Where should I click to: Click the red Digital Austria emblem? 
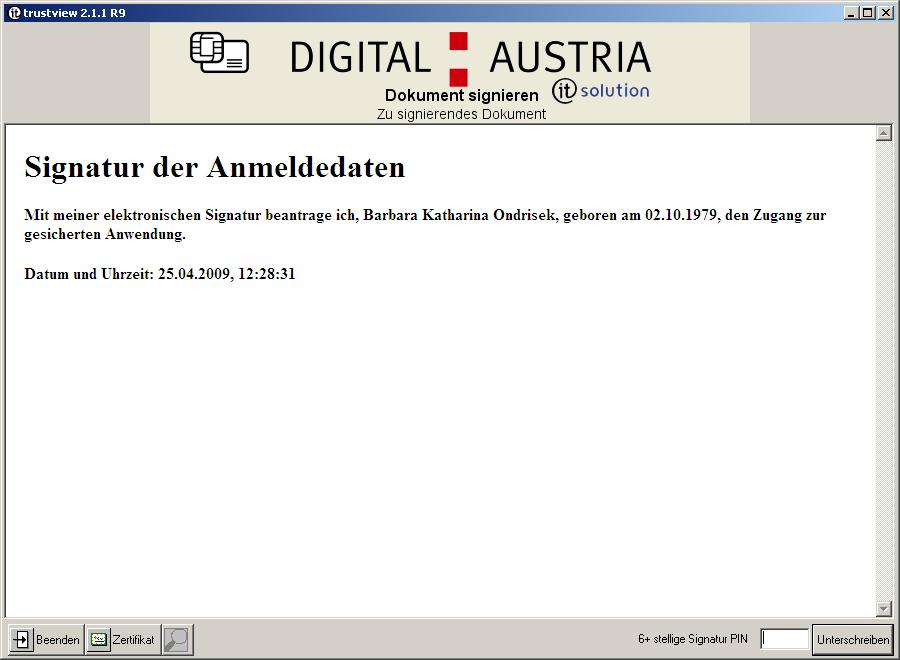(x=458, y=58)
